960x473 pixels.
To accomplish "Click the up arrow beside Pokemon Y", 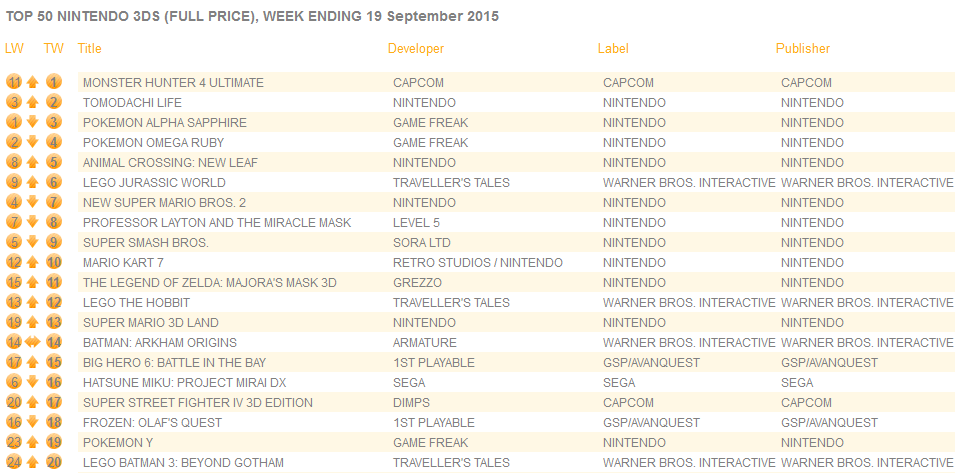I will (x=33, y=442).
